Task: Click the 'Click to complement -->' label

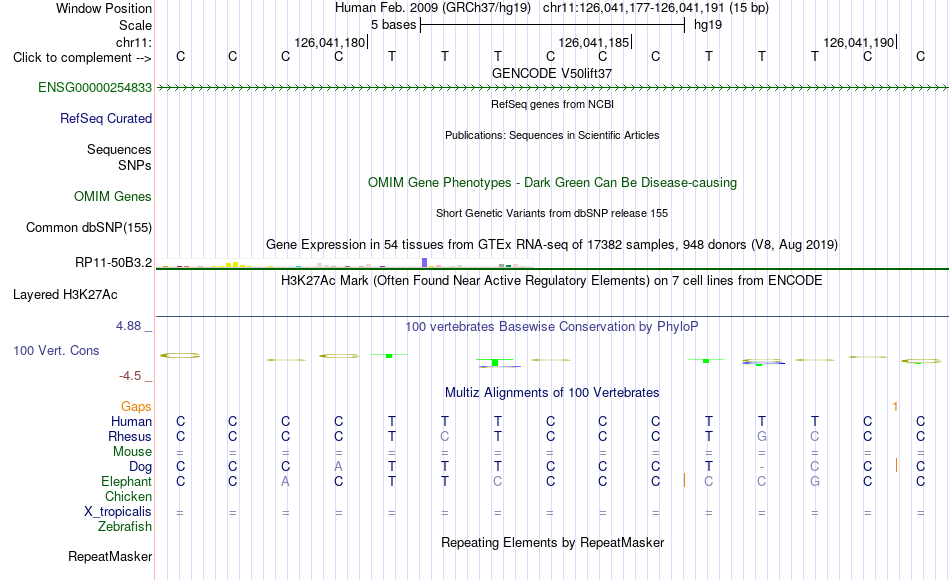Action: 82,58
